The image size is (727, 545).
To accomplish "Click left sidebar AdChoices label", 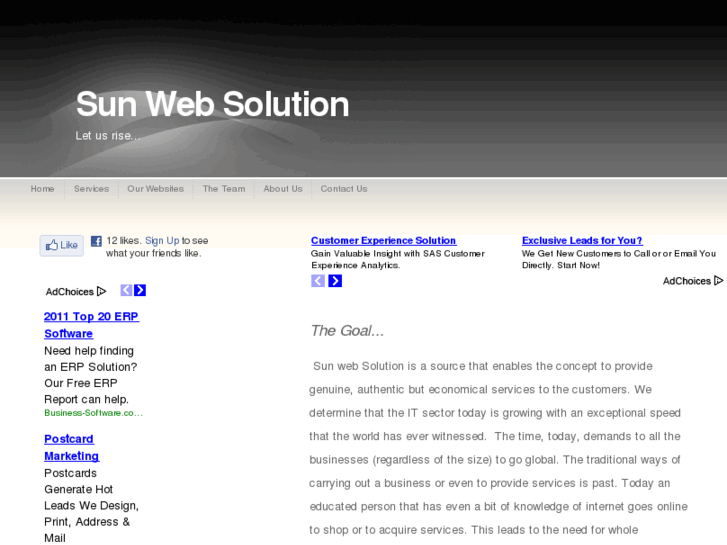I will tap(70, 292).
